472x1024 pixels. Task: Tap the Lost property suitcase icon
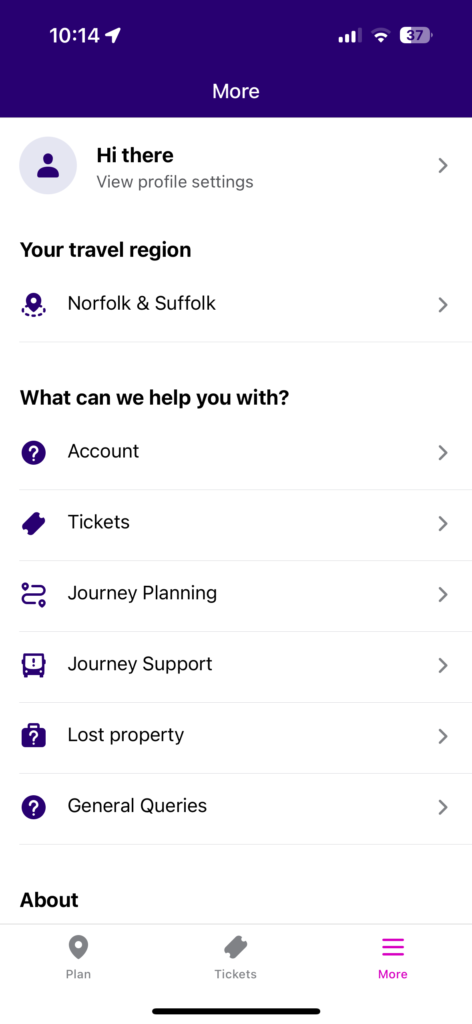pos(33,736)
